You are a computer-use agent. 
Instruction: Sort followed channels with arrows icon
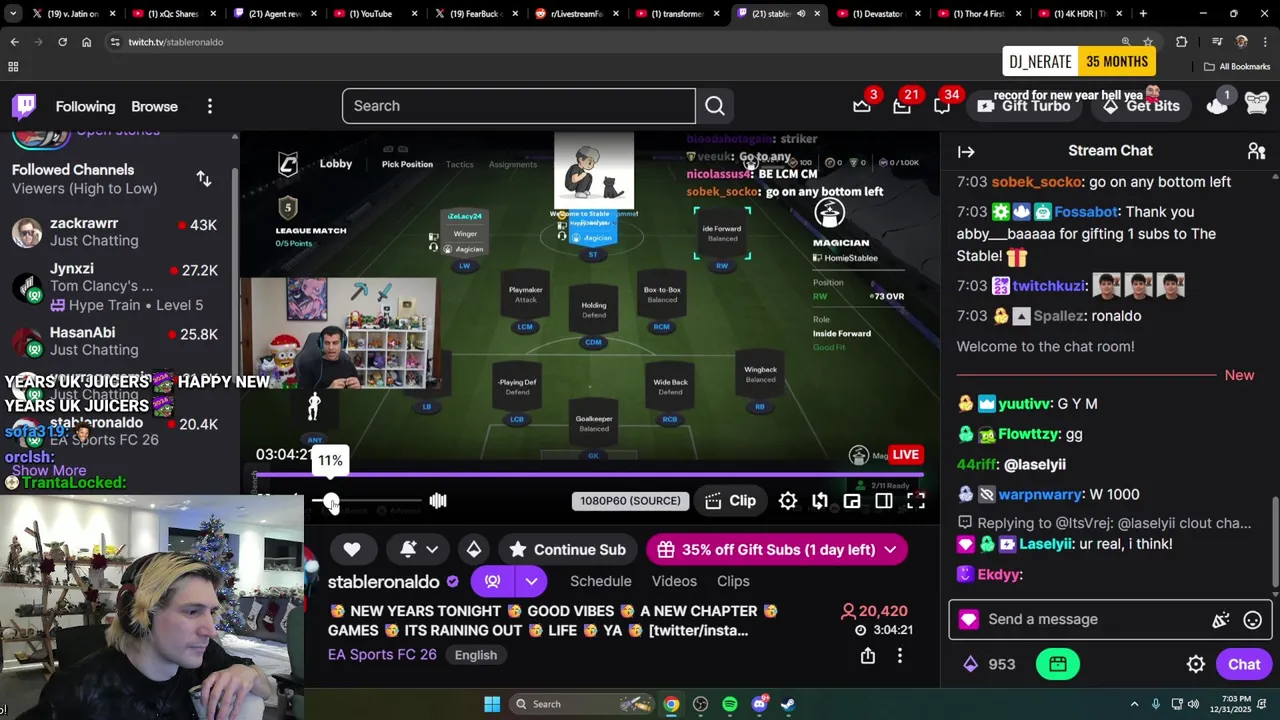tap(204, 179)
